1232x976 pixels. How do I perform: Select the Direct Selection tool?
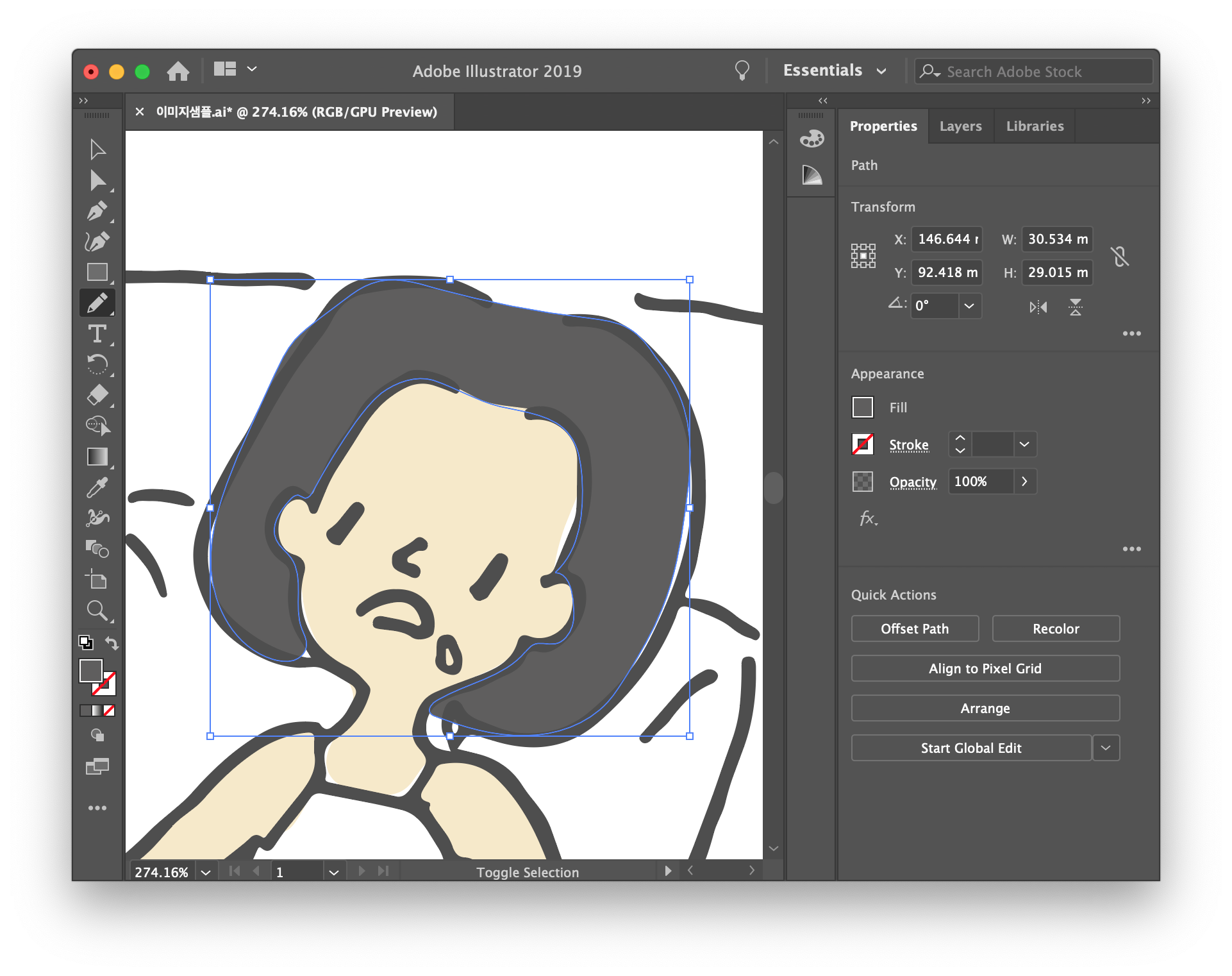point(97,181)
